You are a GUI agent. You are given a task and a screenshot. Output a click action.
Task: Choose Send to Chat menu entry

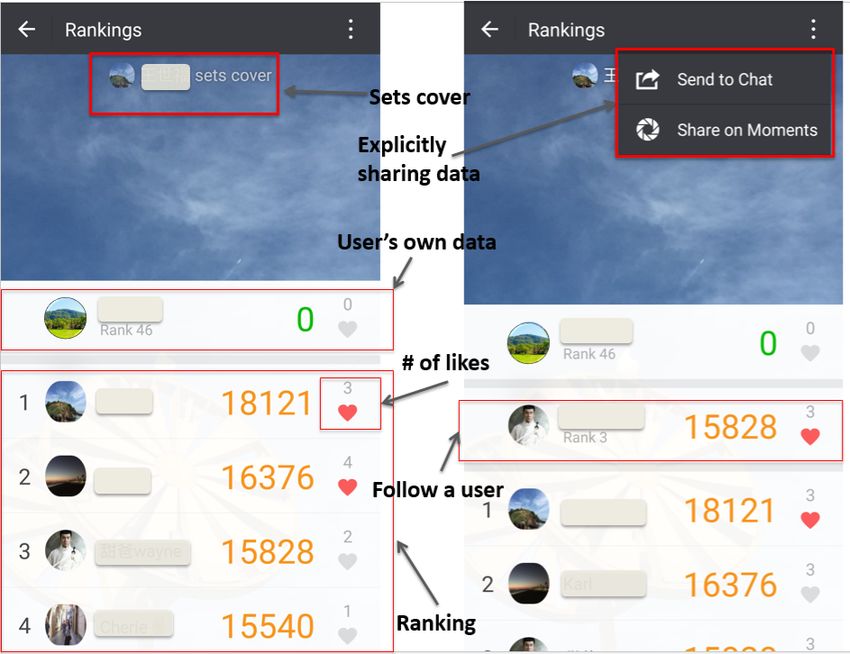coord(724,80)
